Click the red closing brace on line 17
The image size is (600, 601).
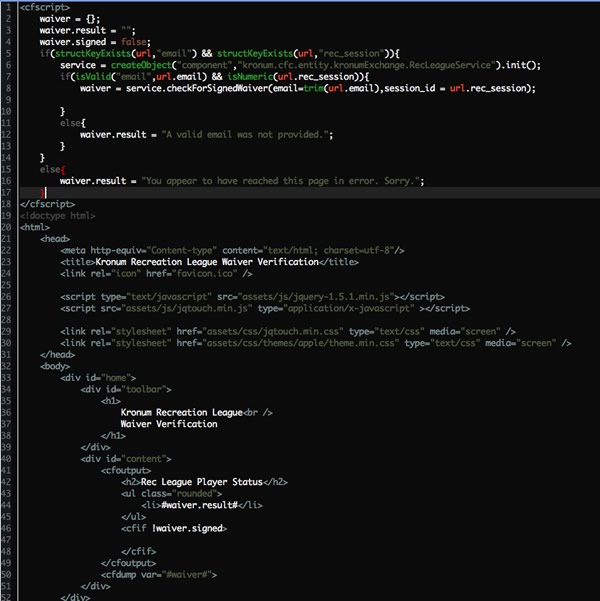pyautogui.click(x=42, y=192)
